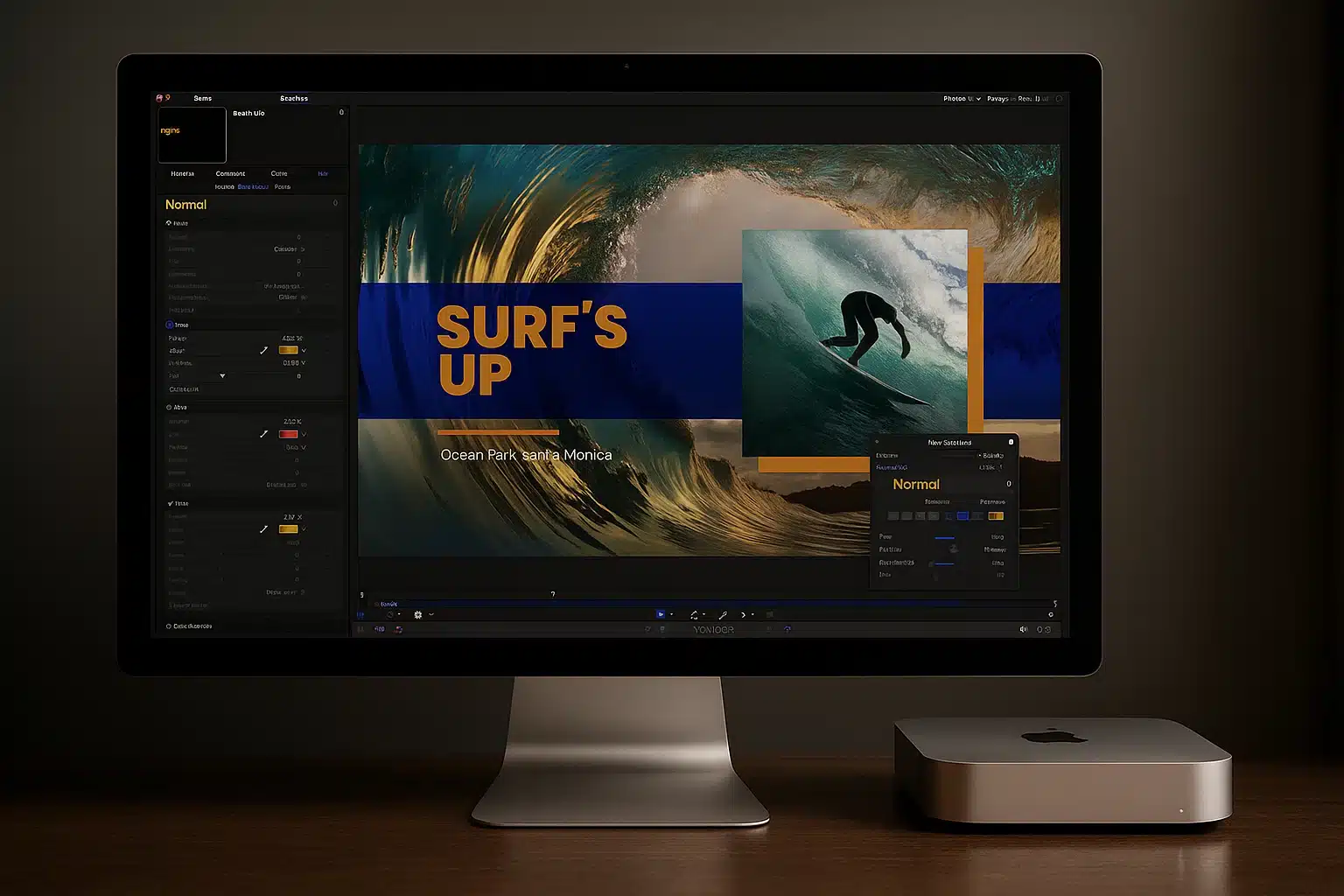Click the small circle at timeline toolbar right end
Image resolution: width=1344 pixels, height=896 pixels.
[1051, 614]
